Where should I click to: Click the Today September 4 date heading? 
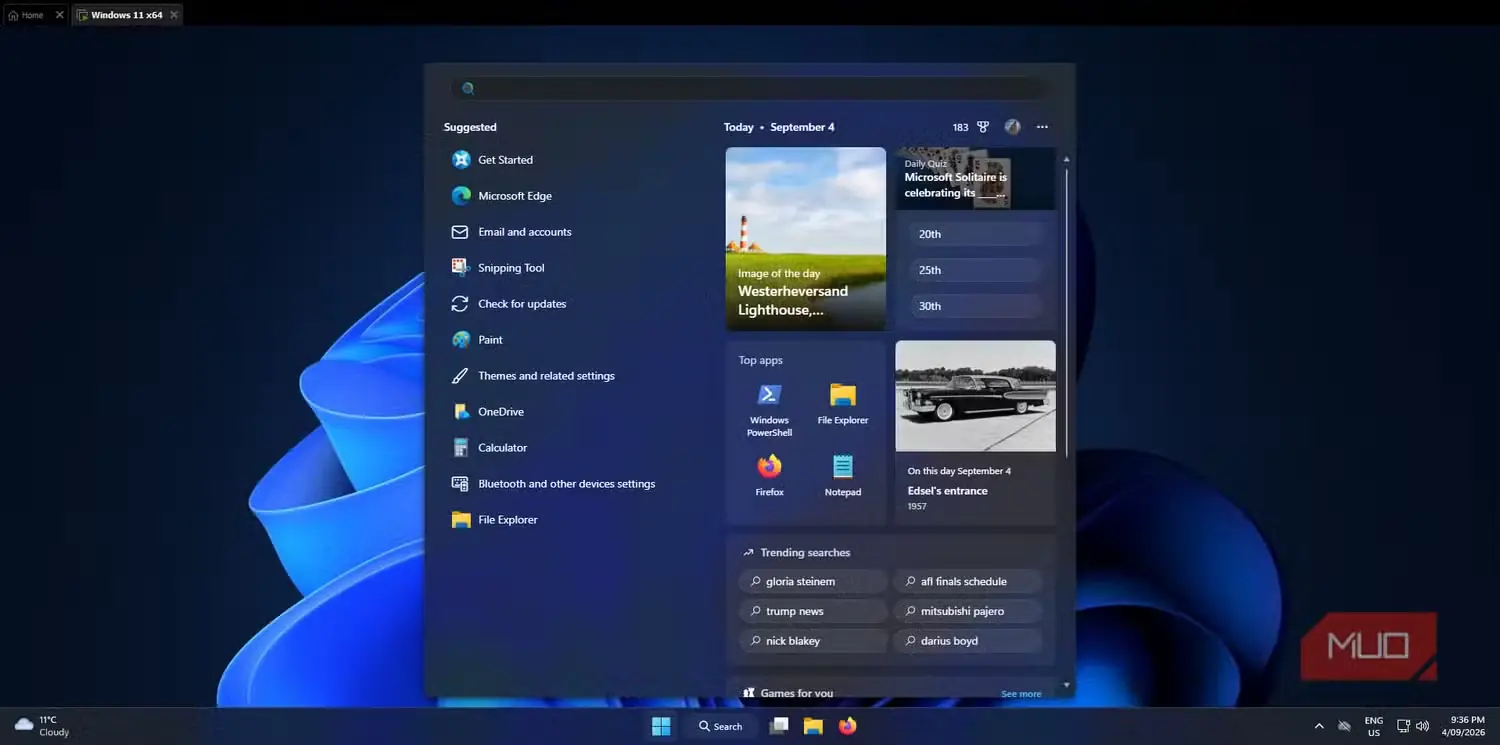[x=779, y=127]
